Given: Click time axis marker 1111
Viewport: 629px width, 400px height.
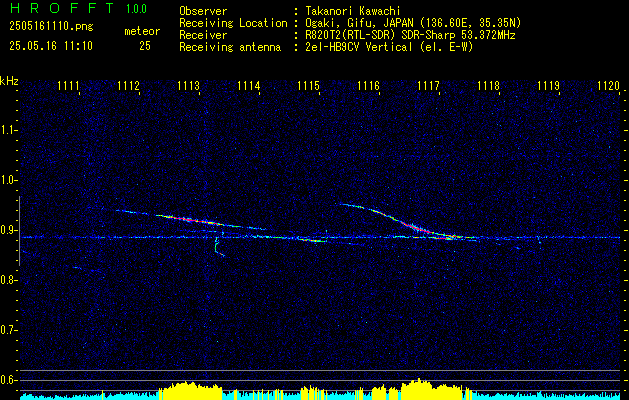Looking at the screenshot, I should coord(69,86).
